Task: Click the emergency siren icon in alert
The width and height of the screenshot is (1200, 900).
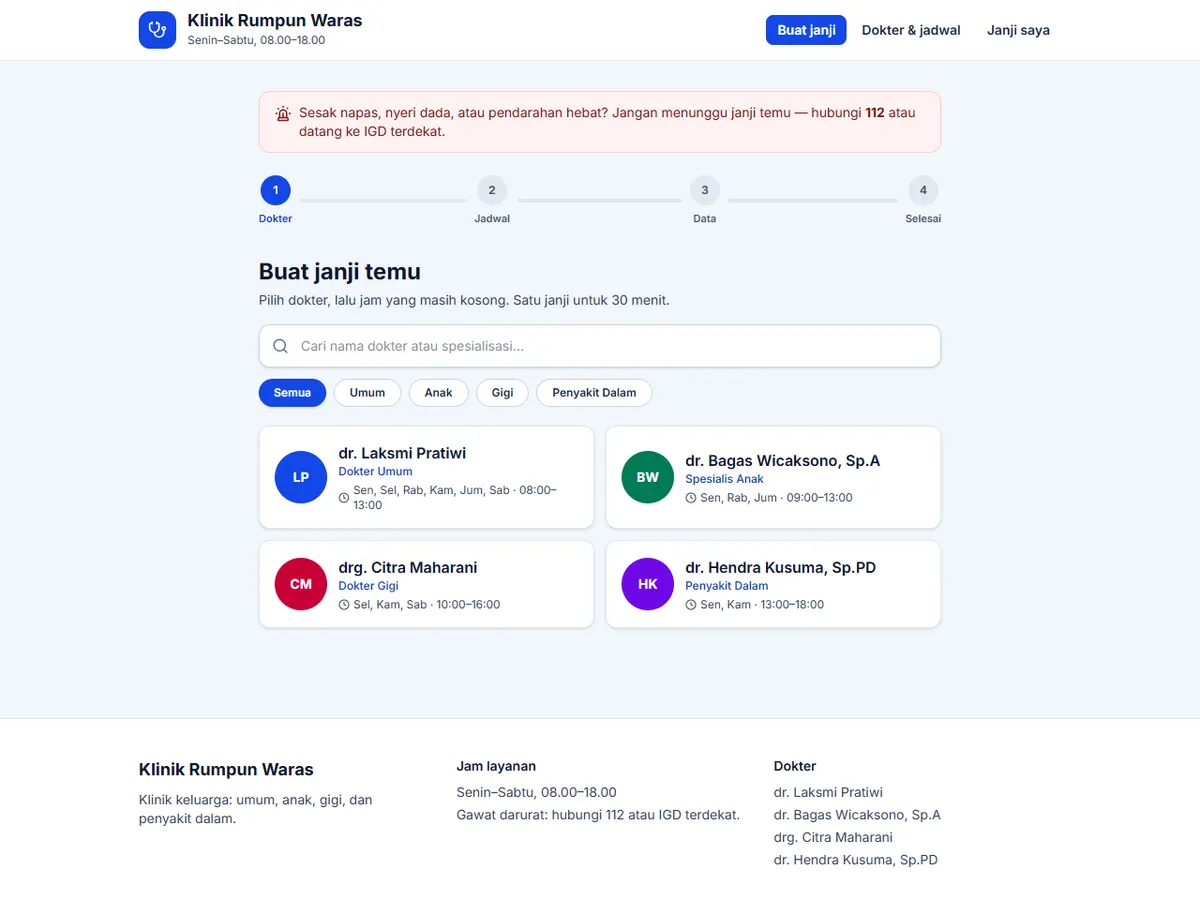Action: click(283, 114)
